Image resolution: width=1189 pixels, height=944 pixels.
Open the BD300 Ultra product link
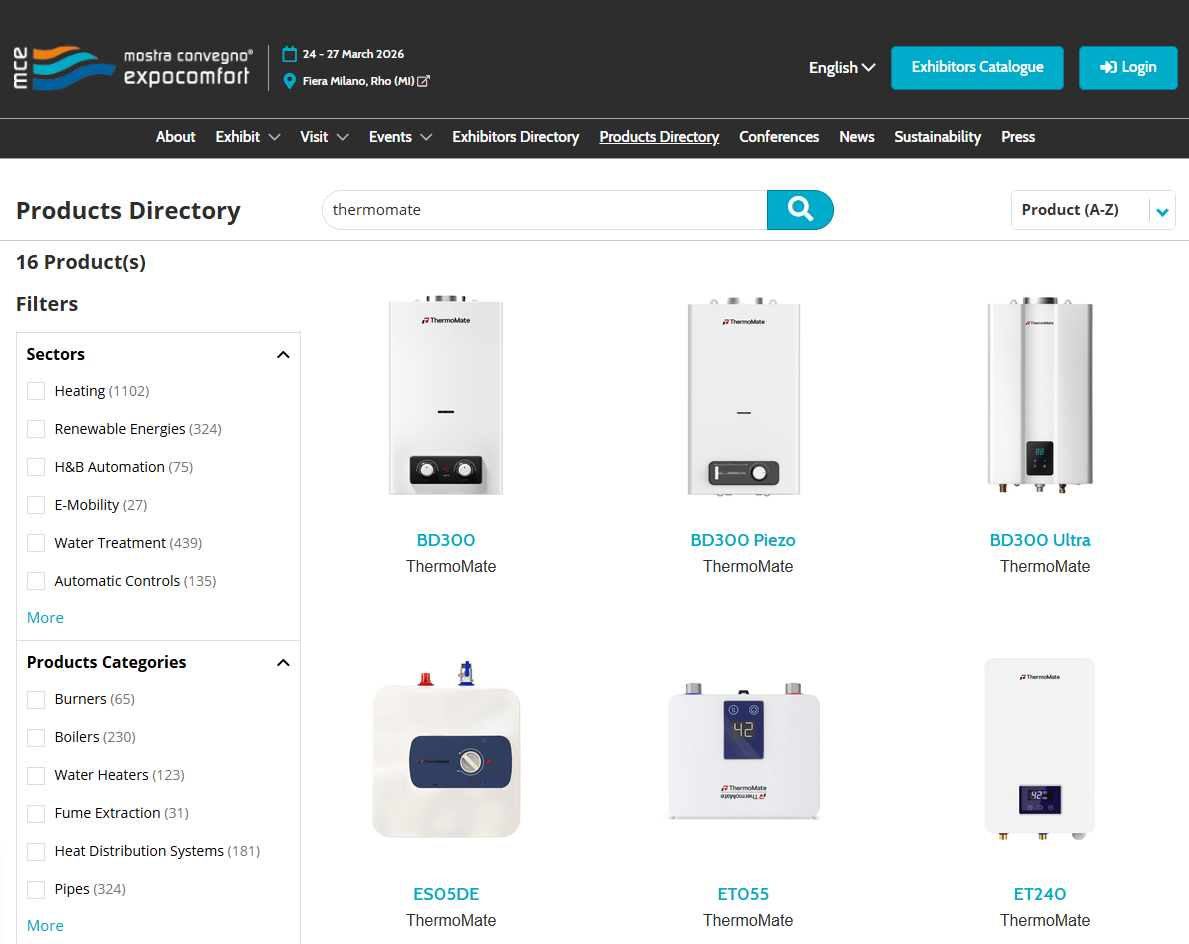point(1039,540)
